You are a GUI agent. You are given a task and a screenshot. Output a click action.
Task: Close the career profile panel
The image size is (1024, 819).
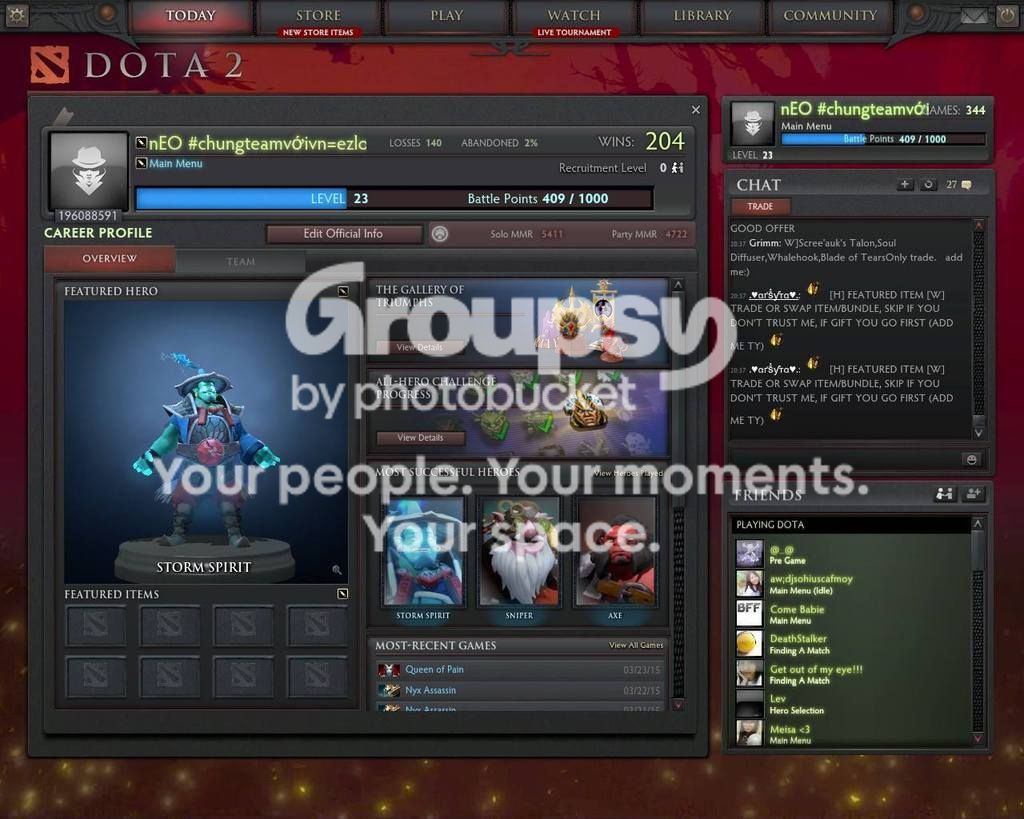tap(696, 110)
